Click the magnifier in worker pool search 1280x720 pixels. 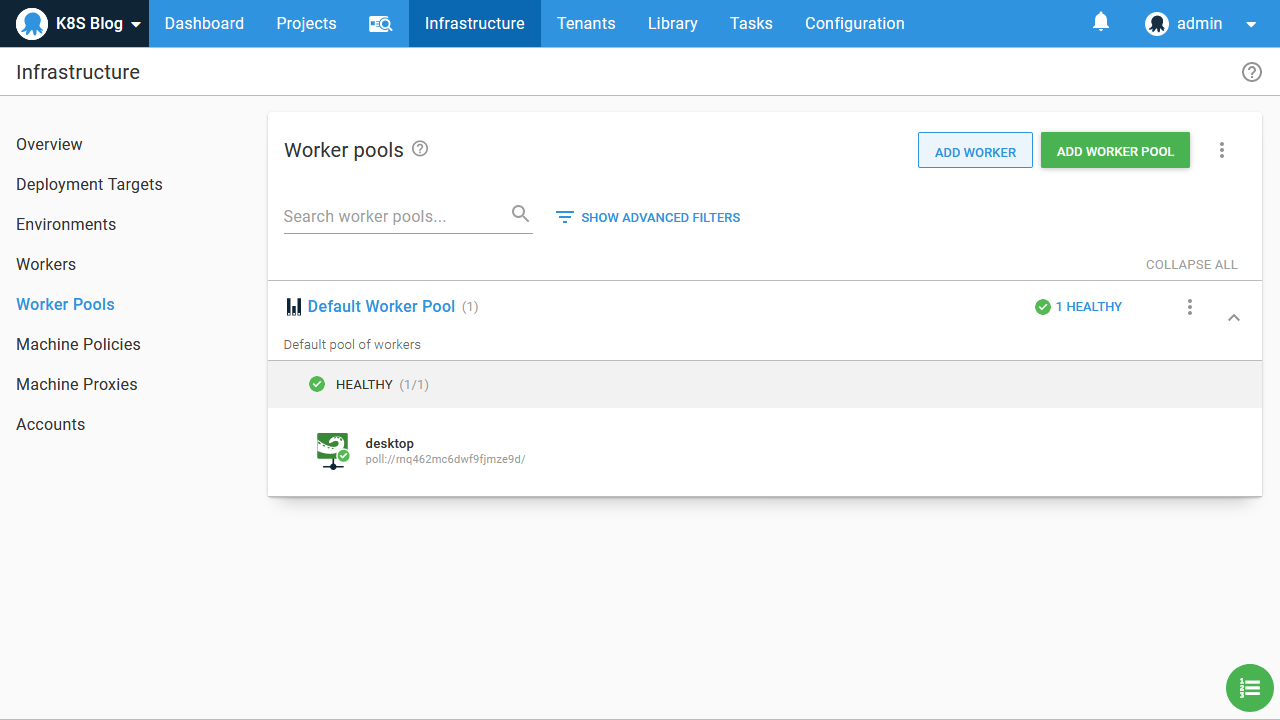(x=520, y=214)
